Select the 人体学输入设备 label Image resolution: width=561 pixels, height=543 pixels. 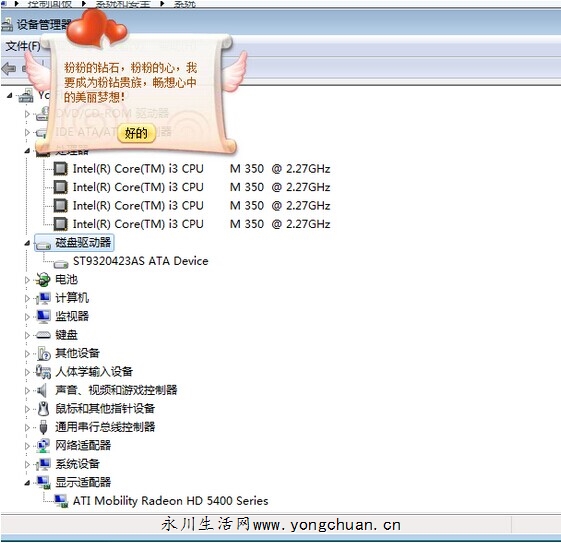pyautogui.click(x=94, y=372)
